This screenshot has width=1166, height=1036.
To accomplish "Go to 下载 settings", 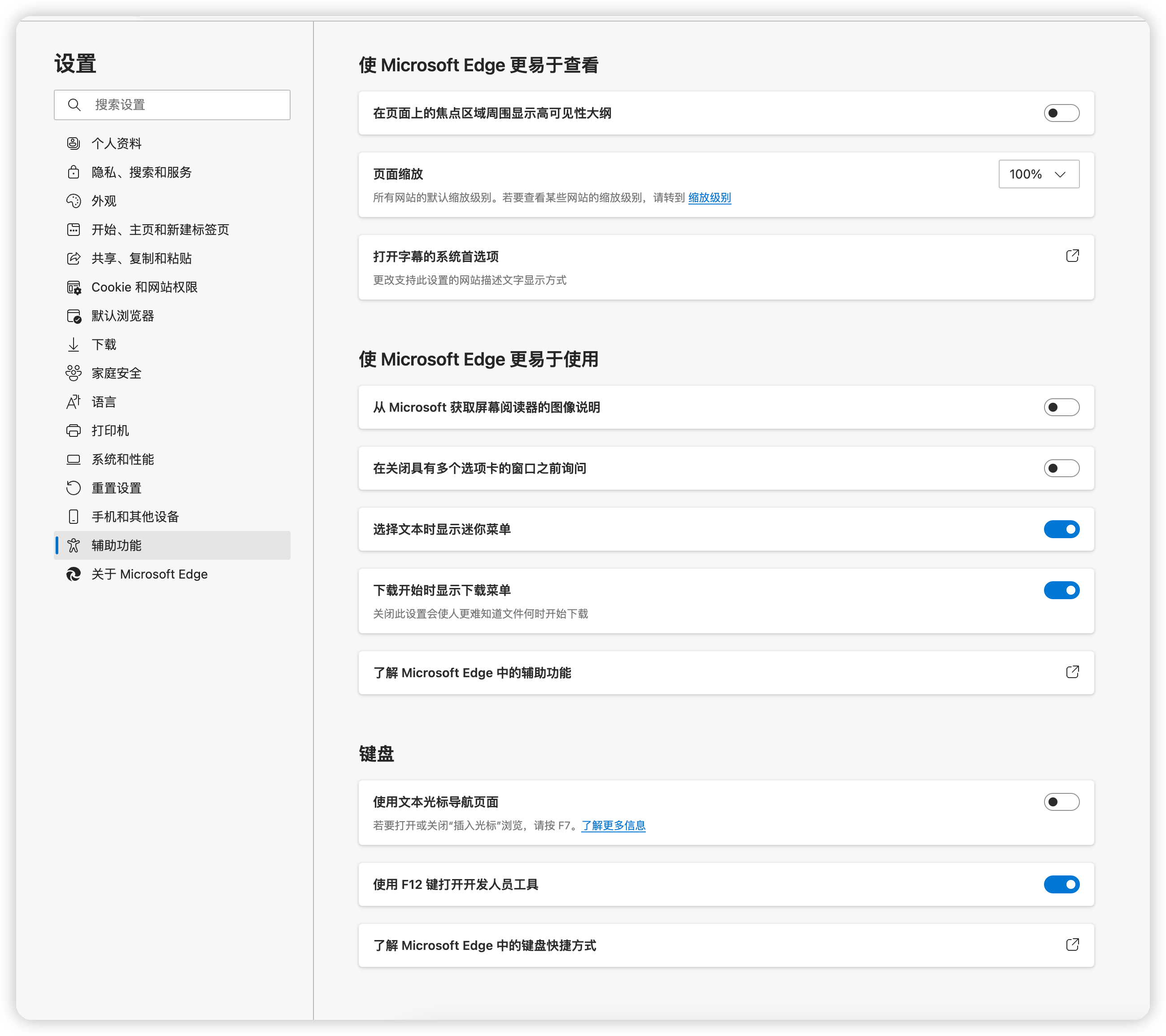I will (x=172, y=344).
